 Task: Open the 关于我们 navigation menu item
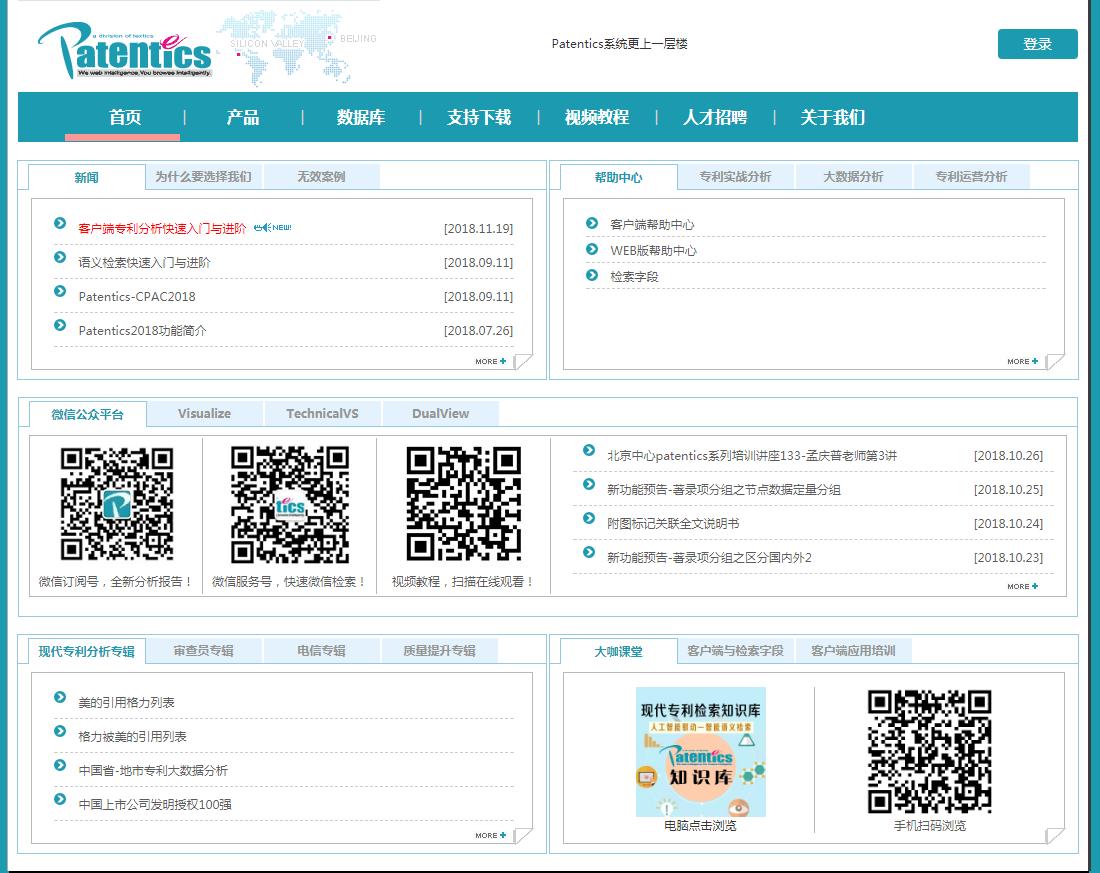[832, 117]
